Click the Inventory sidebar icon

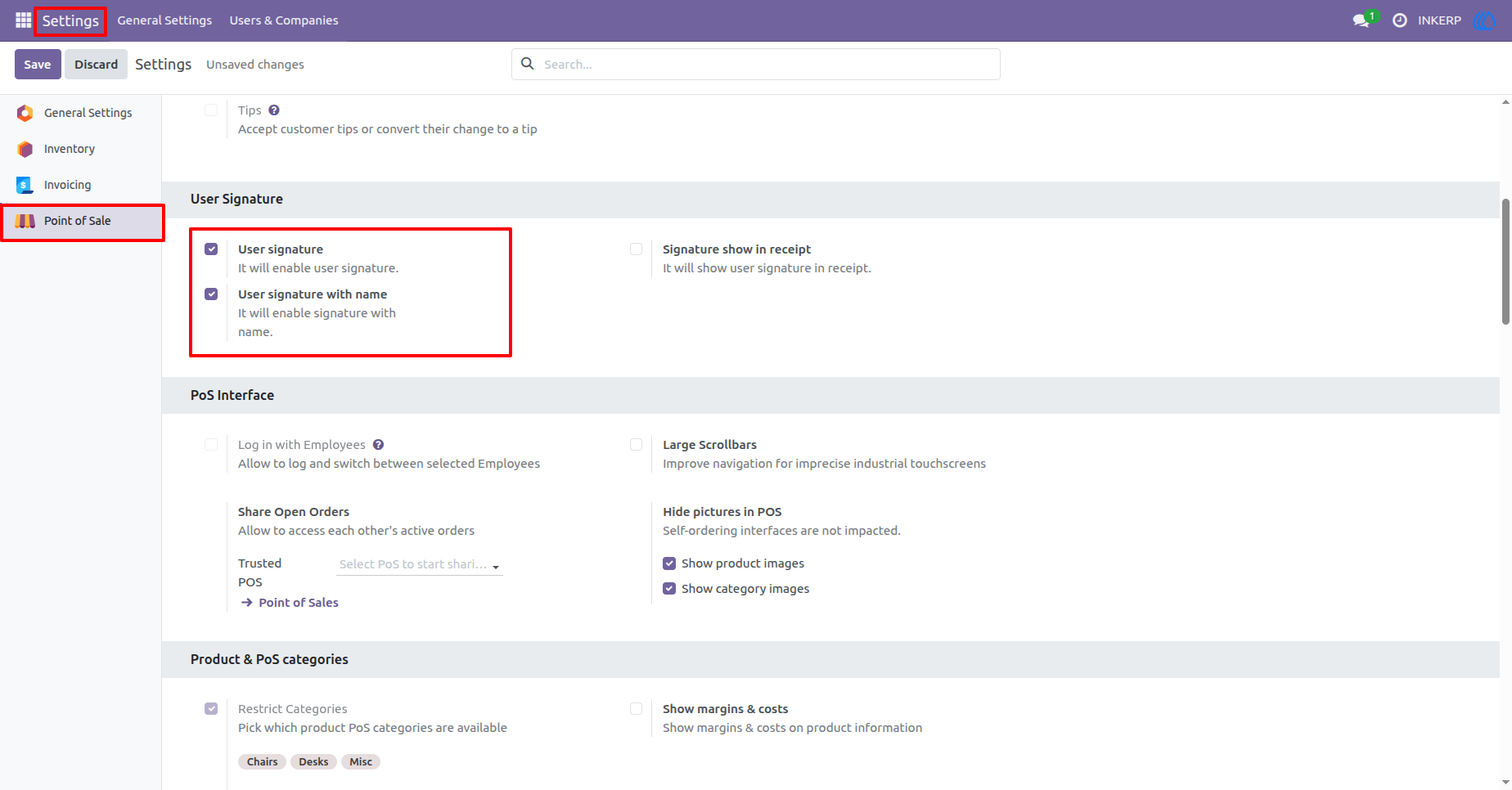pos(25,149)
